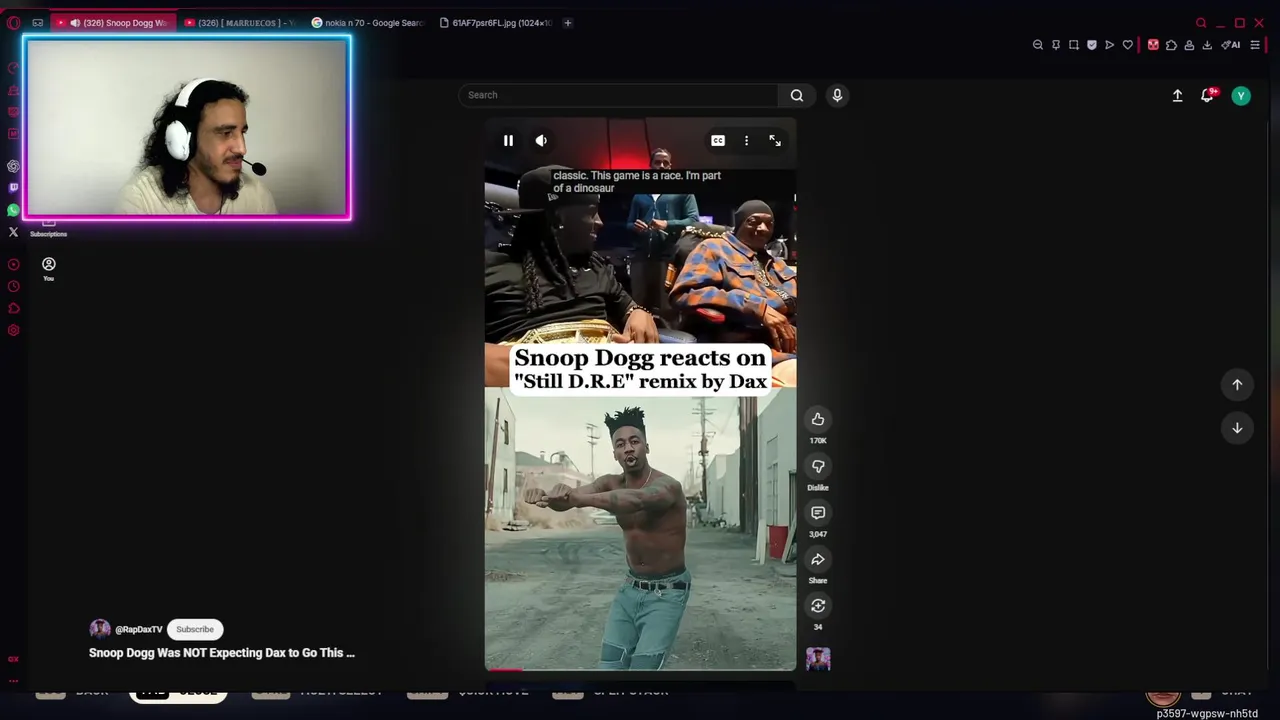Open the AI assistant button in toolbar
The image size is (1280, 720).
pos(1231,45)
